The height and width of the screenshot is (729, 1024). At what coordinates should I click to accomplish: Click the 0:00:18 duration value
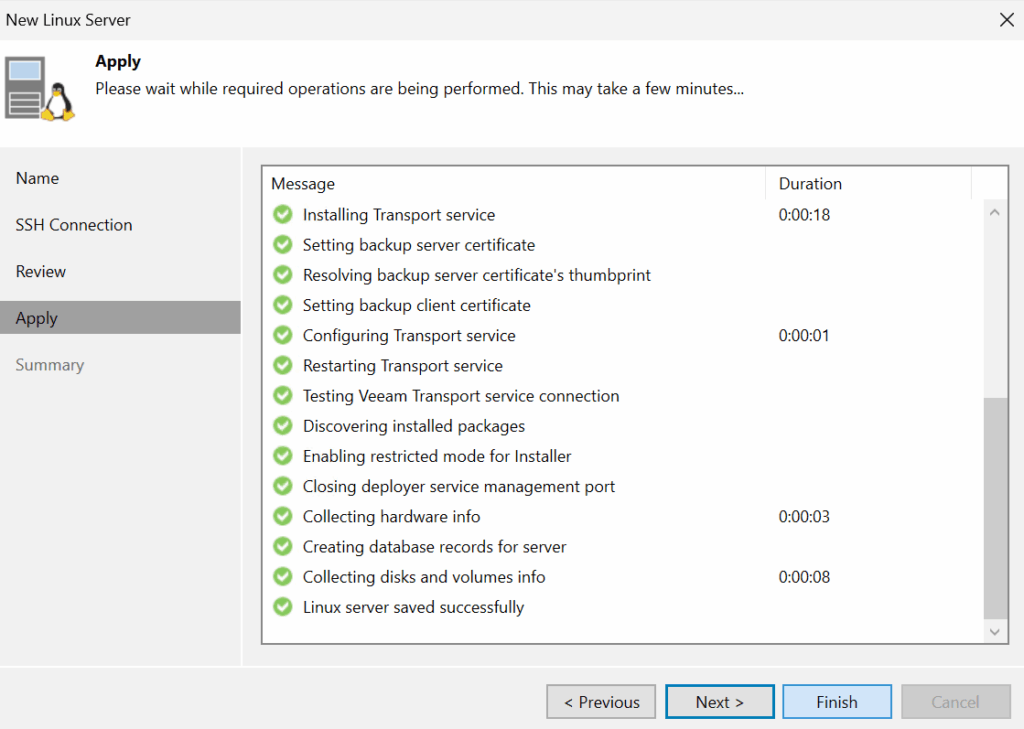(804, 215)
